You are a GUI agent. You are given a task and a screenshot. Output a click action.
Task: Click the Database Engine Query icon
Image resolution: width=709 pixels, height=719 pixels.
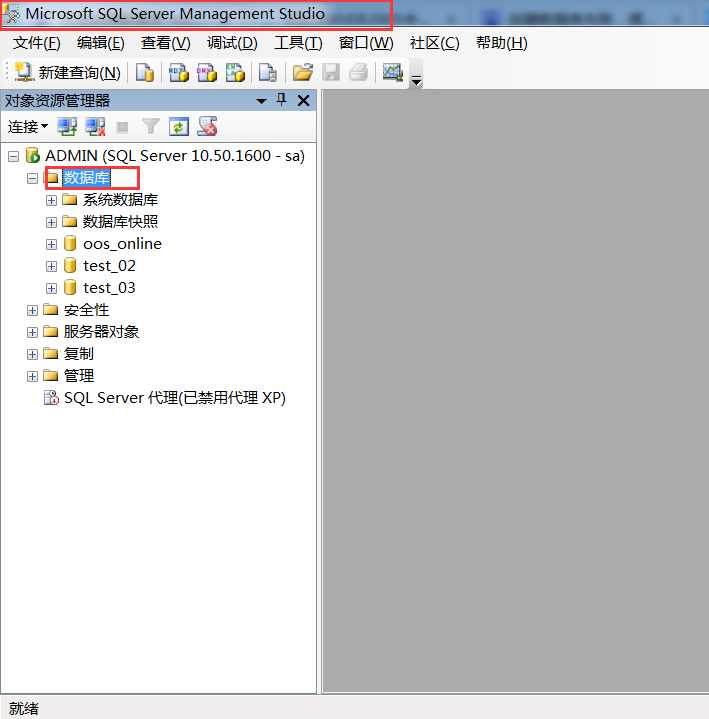click(144, 72)
